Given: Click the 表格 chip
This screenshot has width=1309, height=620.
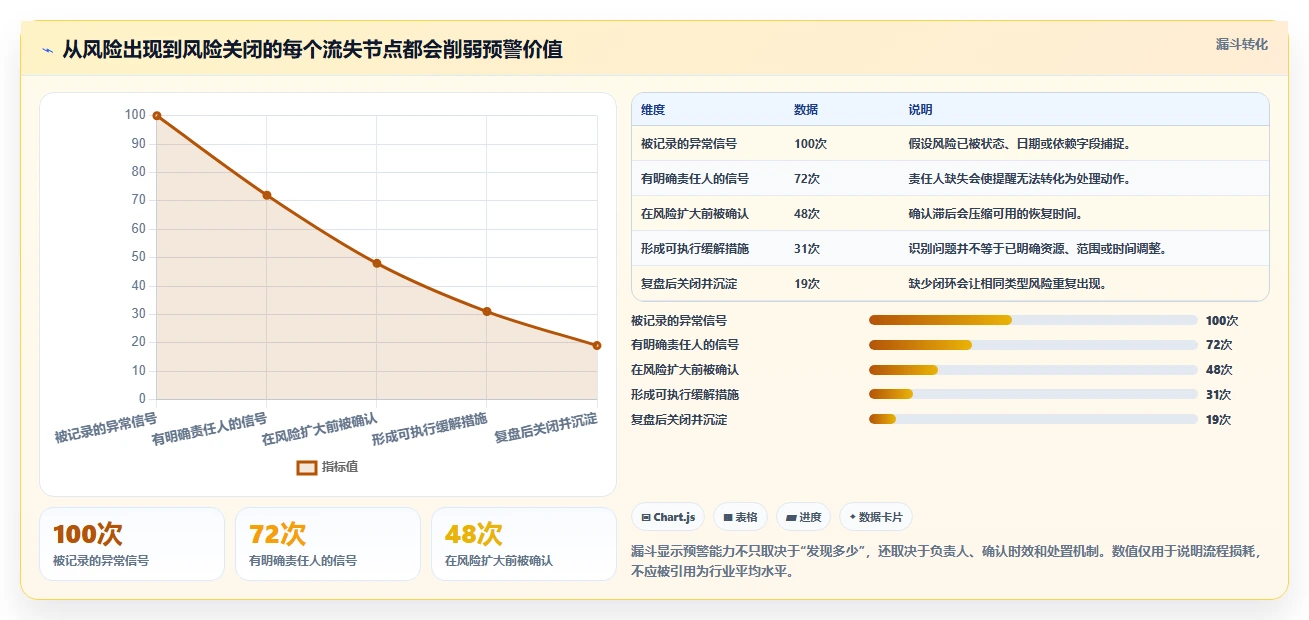Looking at the screenshot, I should pos(741,517).
